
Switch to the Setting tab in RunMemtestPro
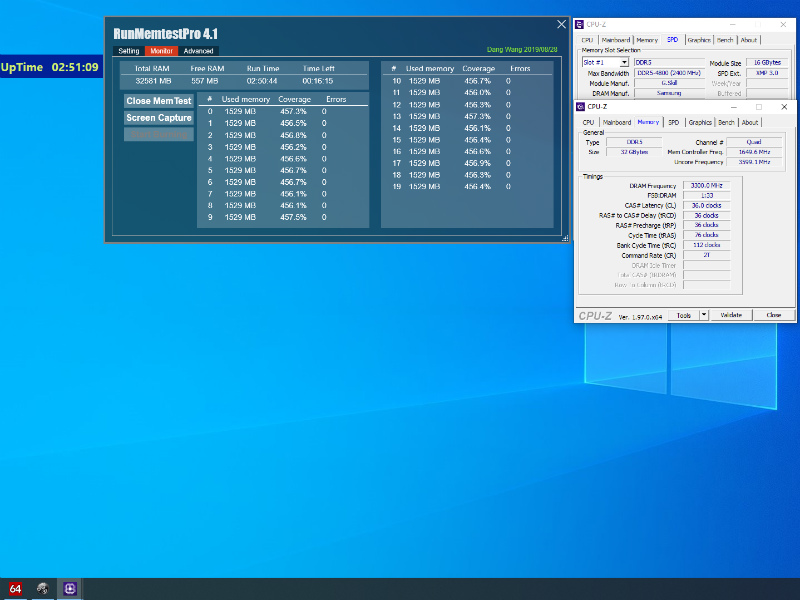(129, 50)
